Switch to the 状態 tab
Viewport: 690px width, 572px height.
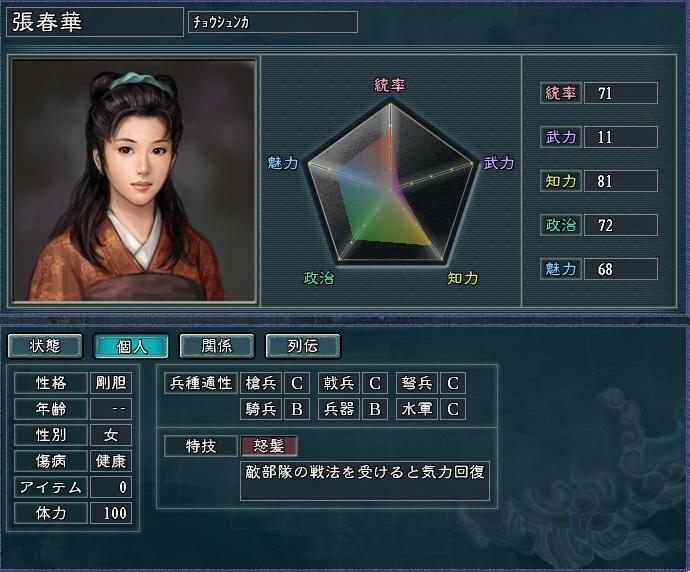(x=45, y=346)
